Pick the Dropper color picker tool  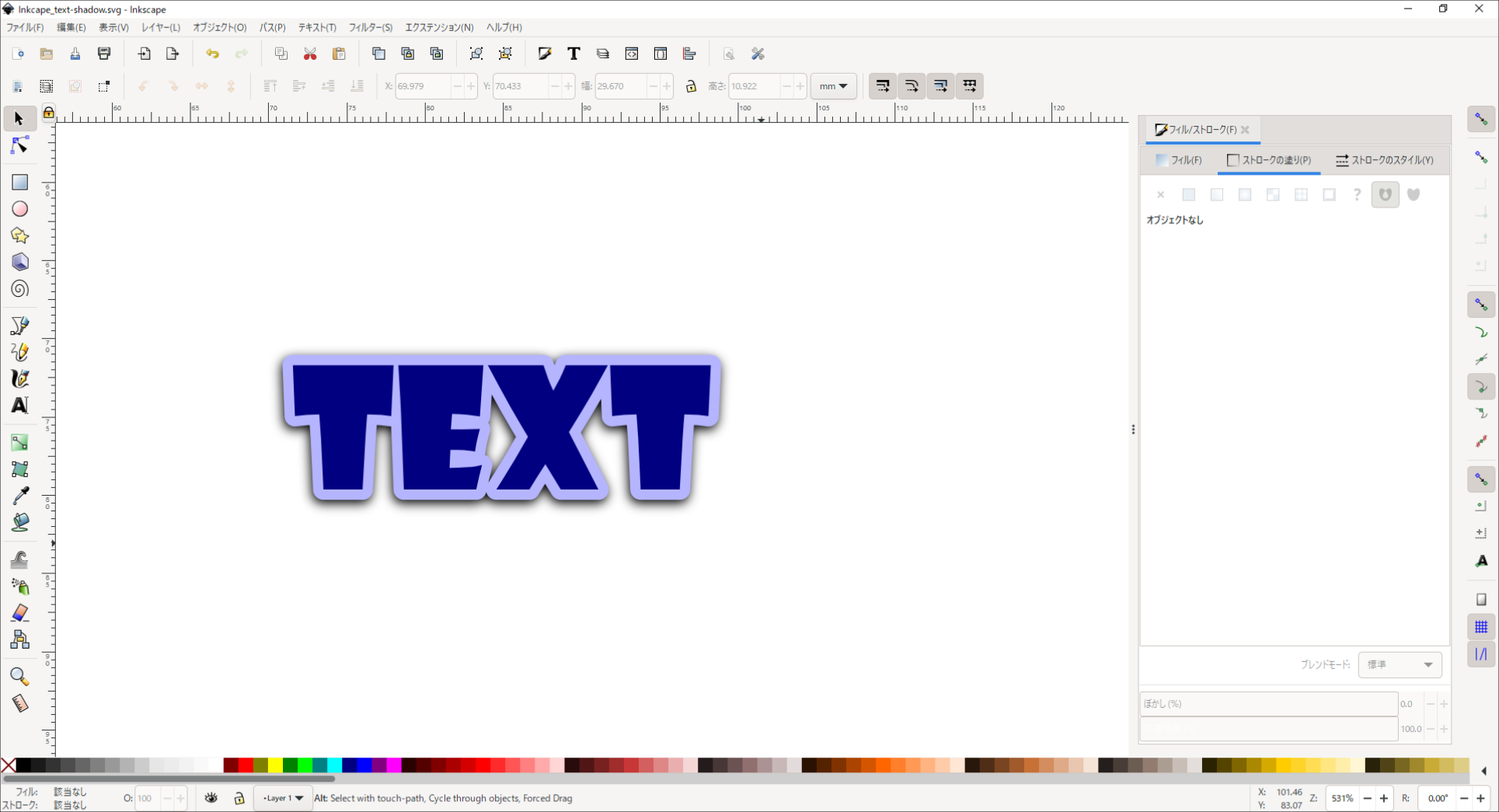(x=19, y=495)
